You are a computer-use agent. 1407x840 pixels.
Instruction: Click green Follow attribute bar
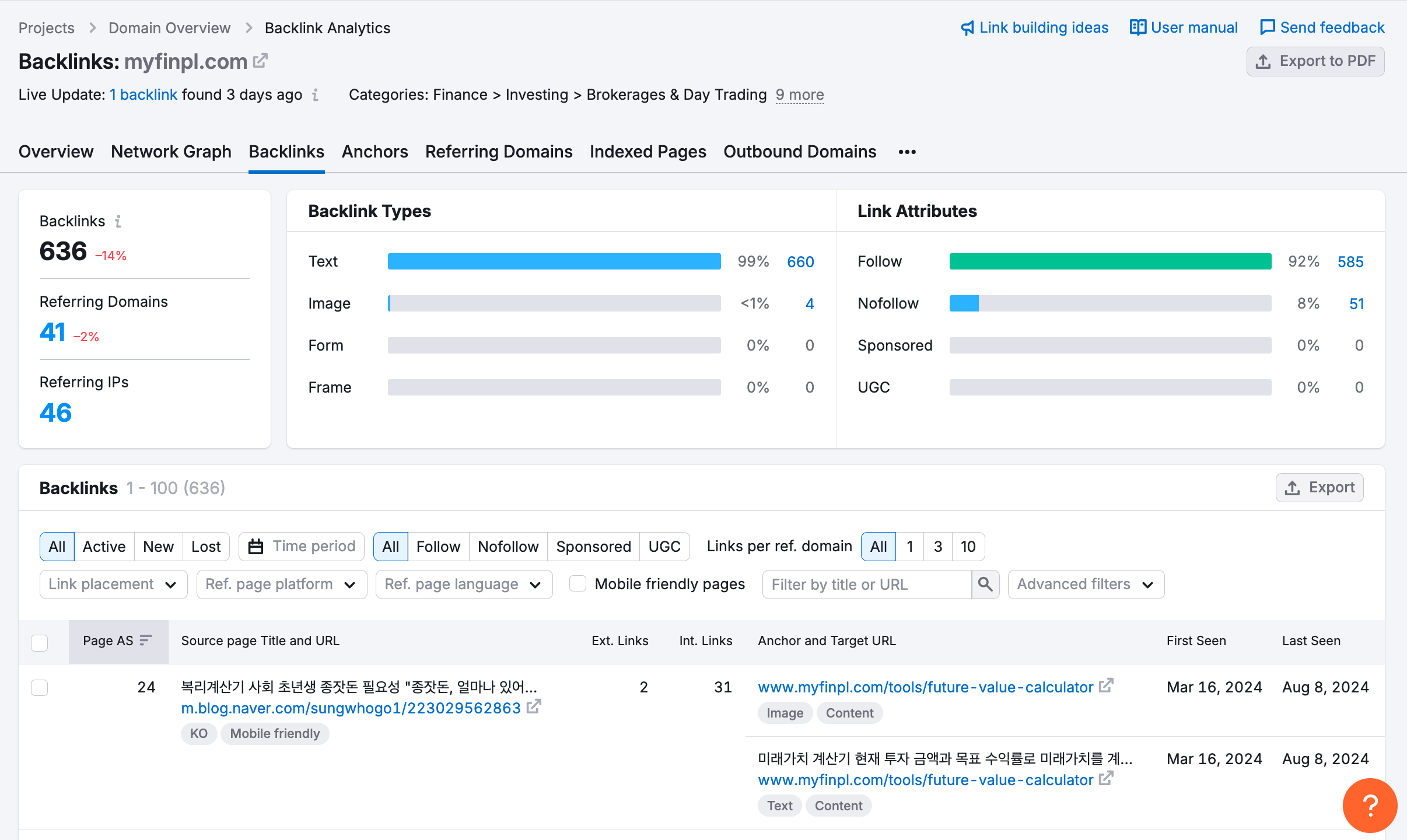click(1110, 261)
